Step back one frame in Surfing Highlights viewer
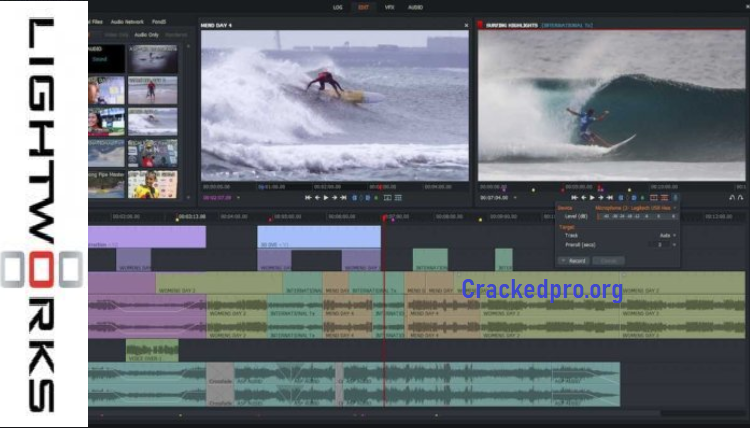This screenshot has height=428, width=750. [x=584, y=198]
